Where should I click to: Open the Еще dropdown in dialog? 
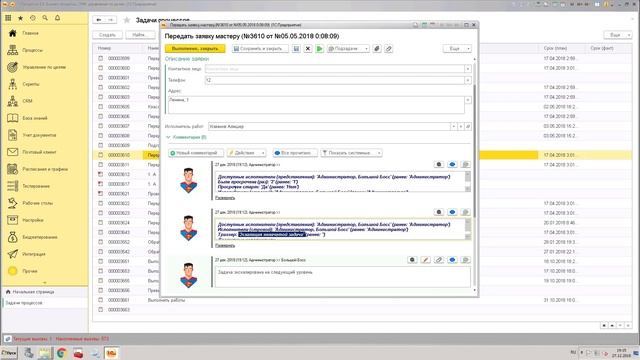457,49
